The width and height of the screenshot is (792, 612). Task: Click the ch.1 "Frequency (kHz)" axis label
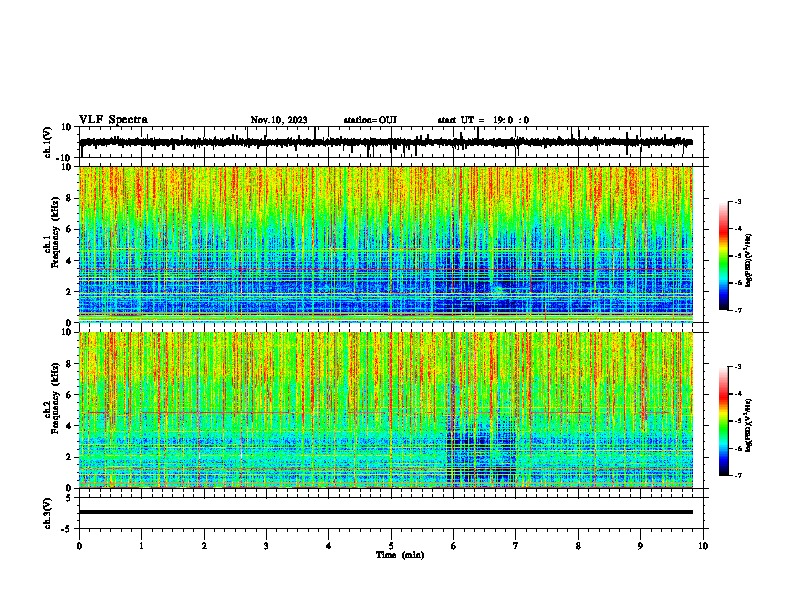point(55,233)
